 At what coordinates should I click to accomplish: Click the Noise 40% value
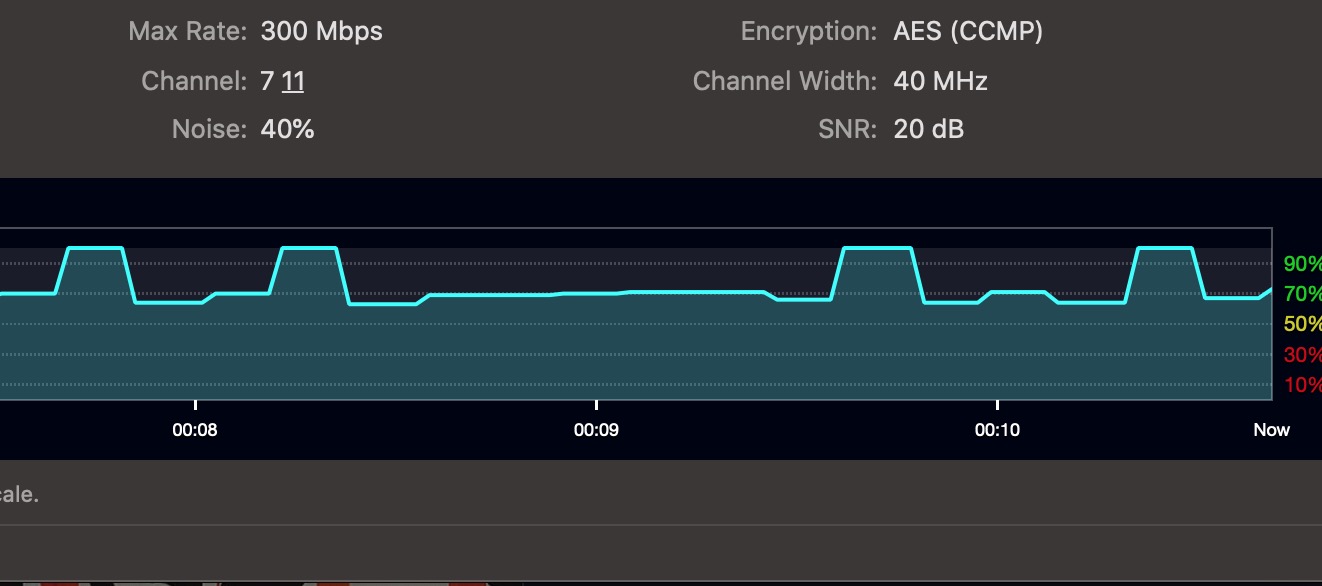click(x=288, y=129)
